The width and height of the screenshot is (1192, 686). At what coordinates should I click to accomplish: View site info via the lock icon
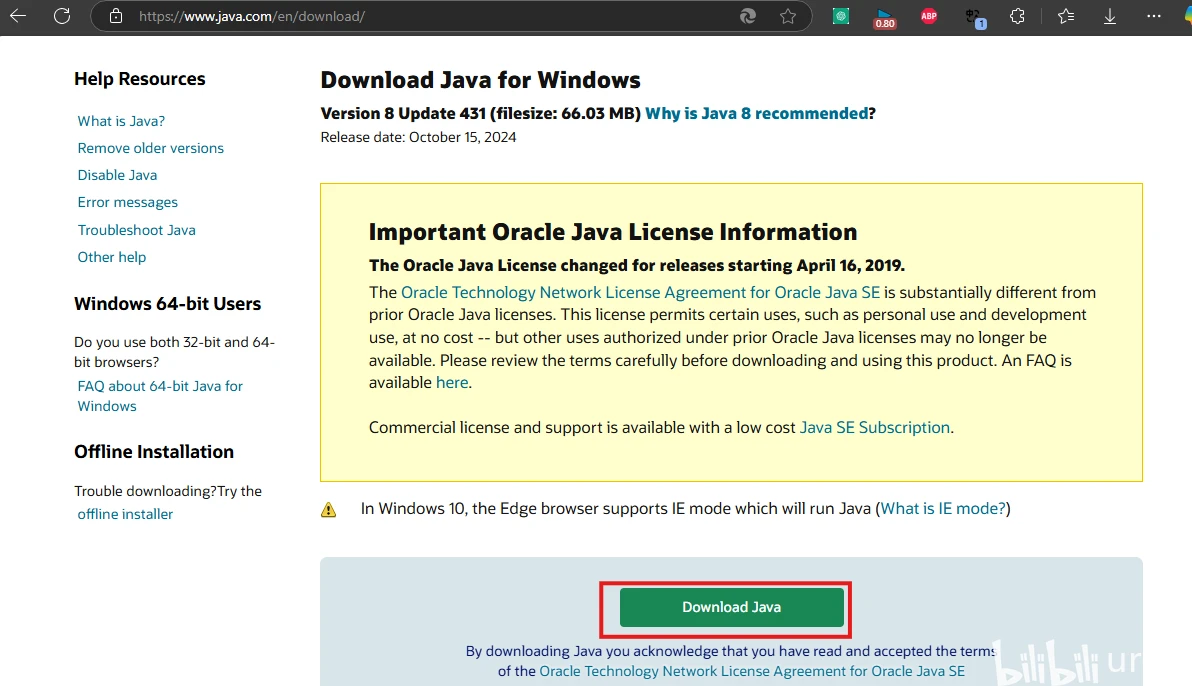(x=116, y=16)
